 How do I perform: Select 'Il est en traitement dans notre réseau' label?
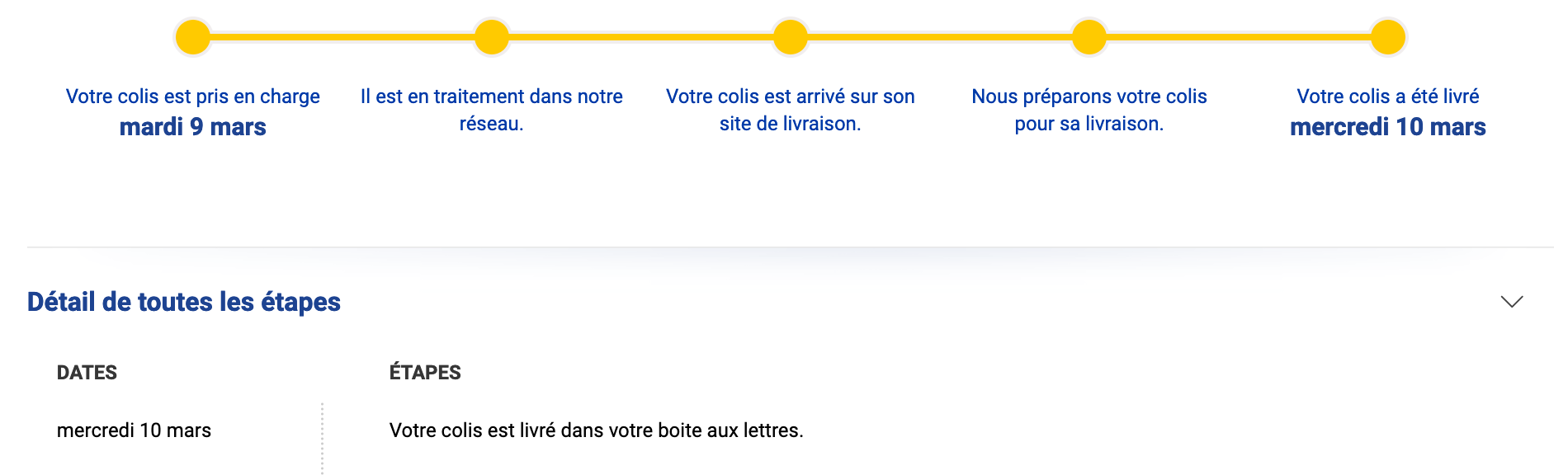[x=492, y=110]
